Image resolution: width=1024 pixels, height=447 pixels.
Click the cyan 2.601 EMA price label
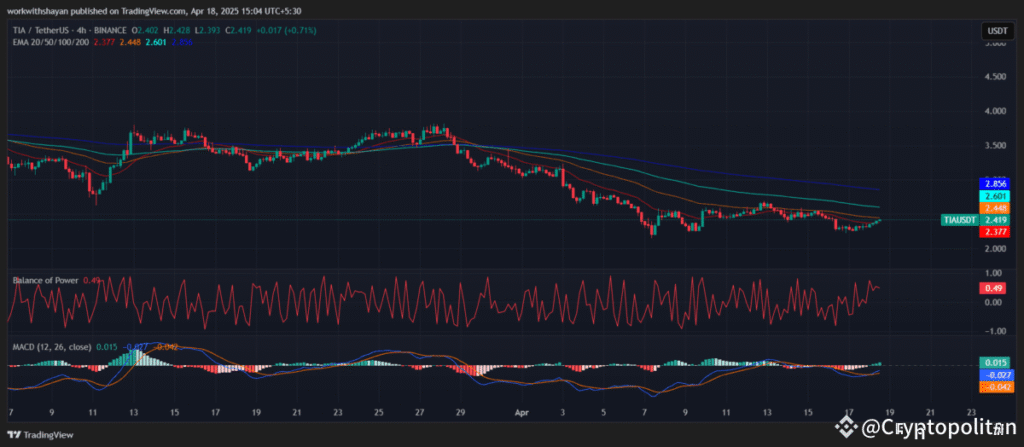tap(995, 196)
